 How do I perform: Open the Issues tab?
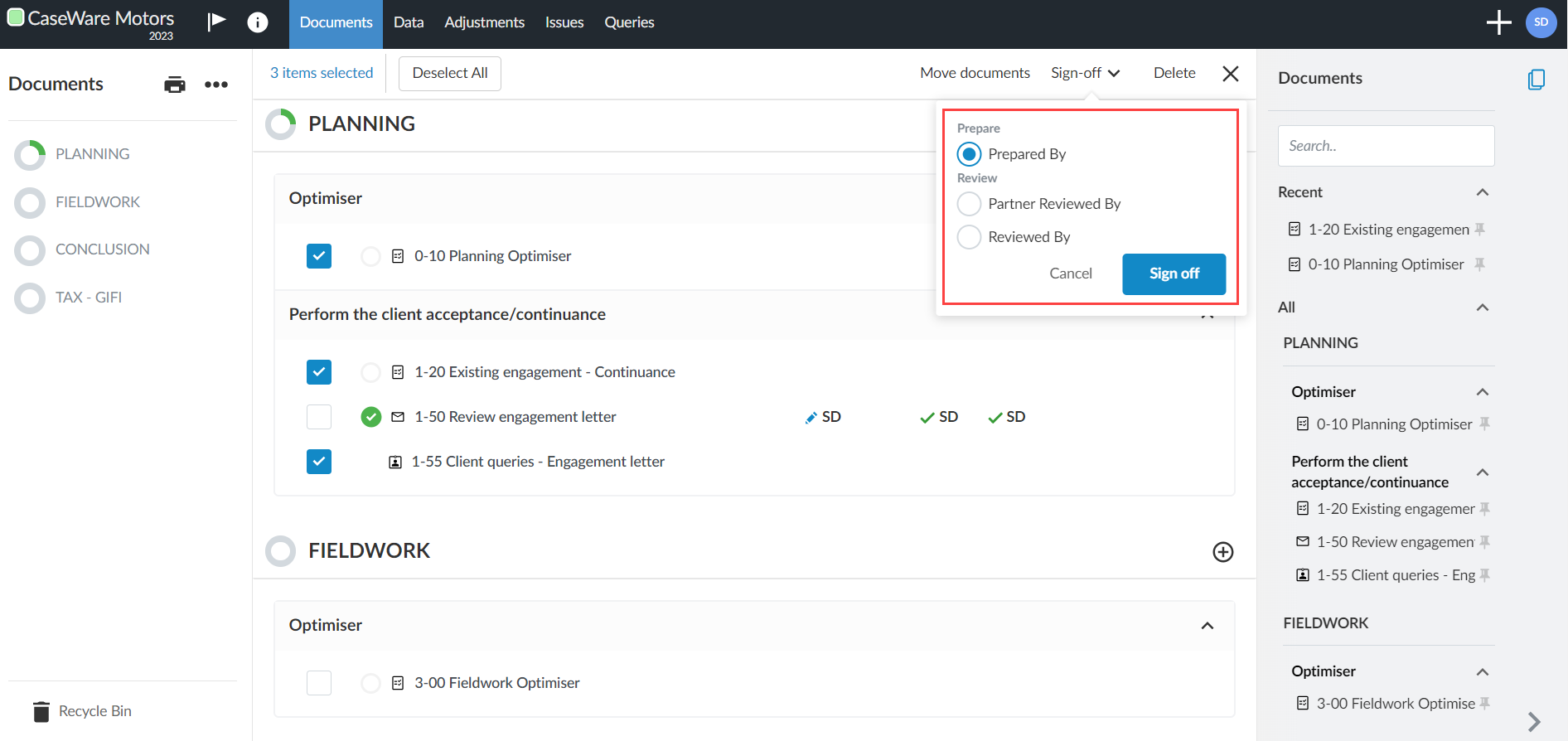pyautogui.click(x=564, y=22)
